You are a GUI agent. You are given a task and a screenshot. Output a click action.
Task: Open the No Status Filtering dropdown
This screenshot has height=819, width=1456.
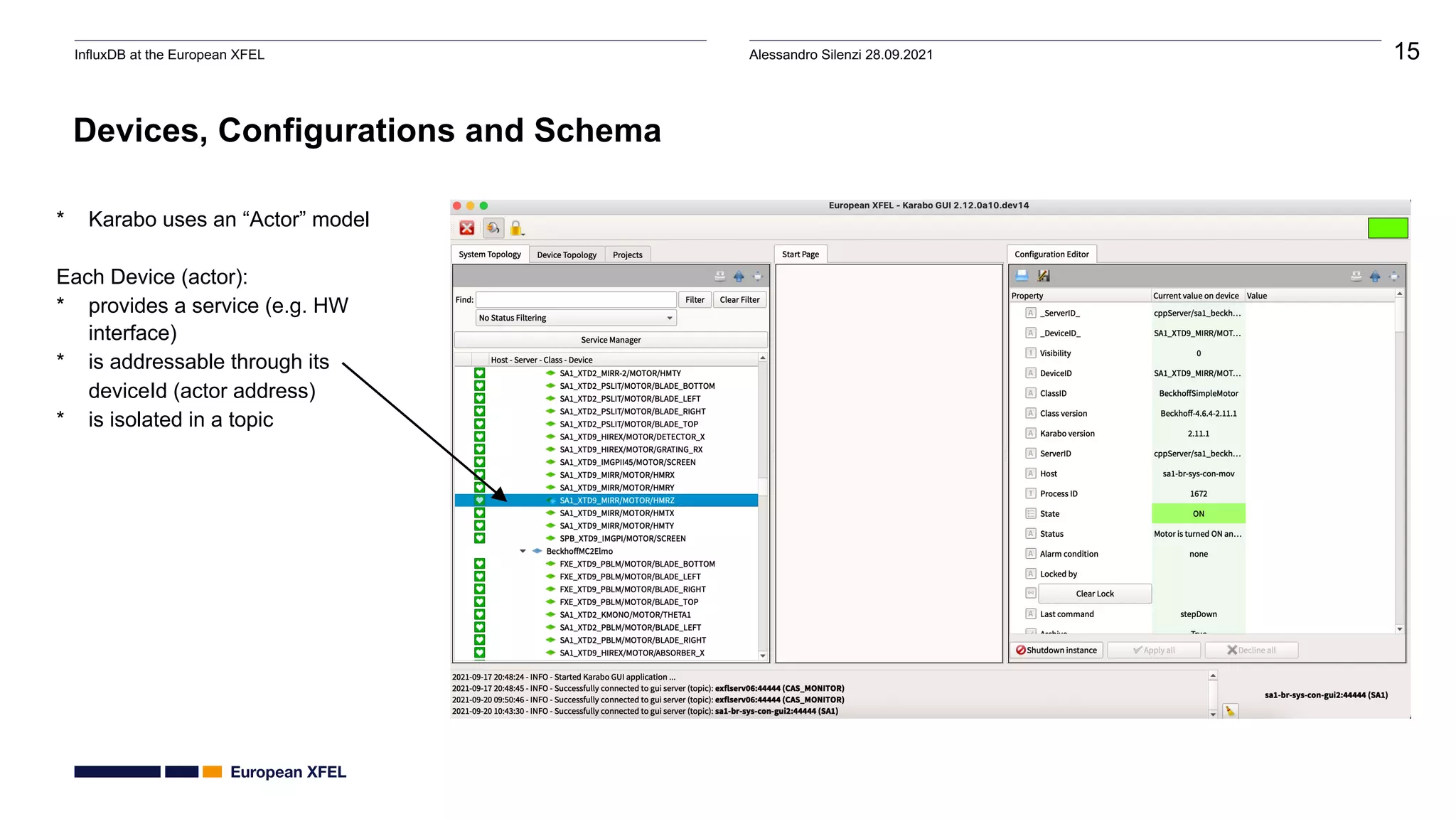tap(576, 318)
